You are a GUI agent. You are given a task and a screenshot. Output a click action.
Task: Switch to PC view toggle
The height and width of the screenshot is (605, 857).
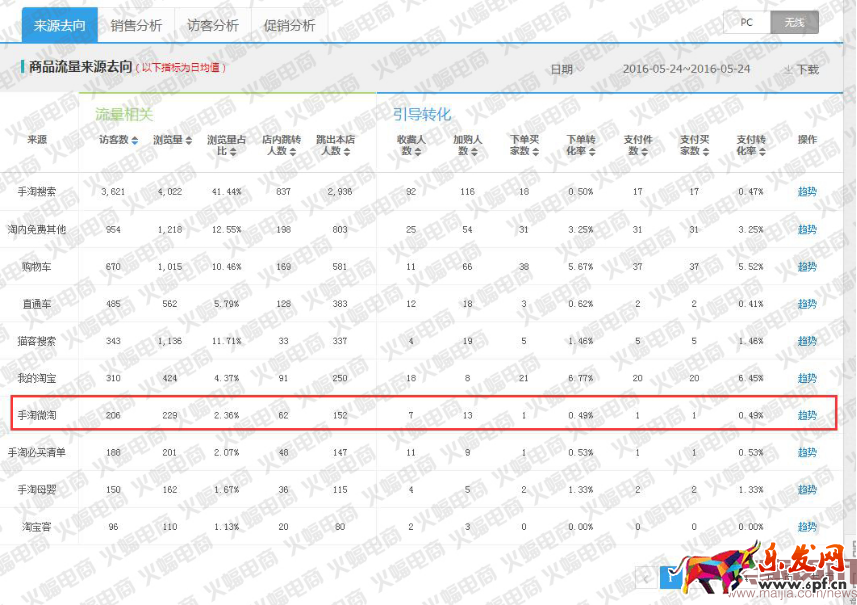[x=747, y=22]
